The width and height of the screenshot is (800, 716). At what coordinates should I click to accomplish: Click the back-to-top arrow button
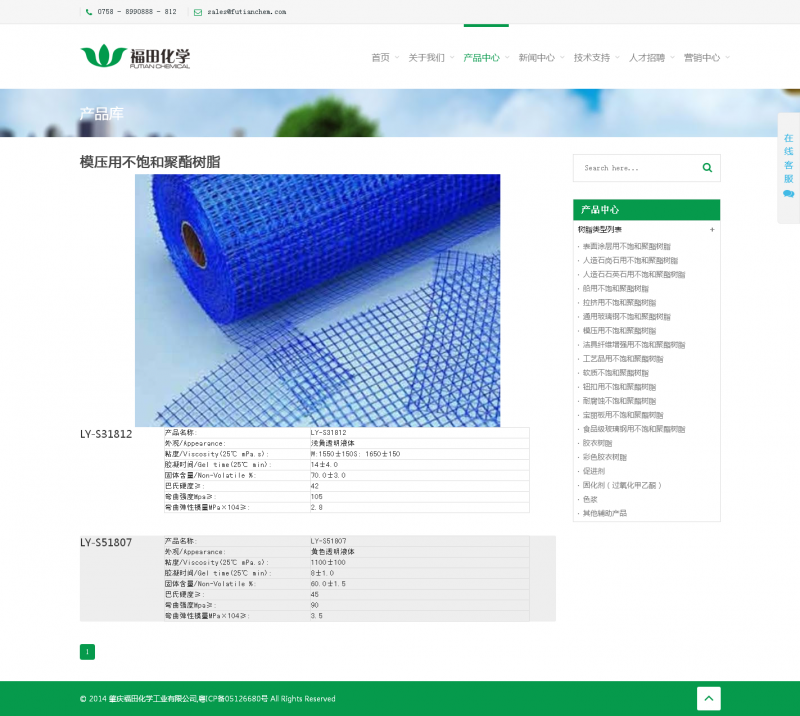click(x=708, y=699)
